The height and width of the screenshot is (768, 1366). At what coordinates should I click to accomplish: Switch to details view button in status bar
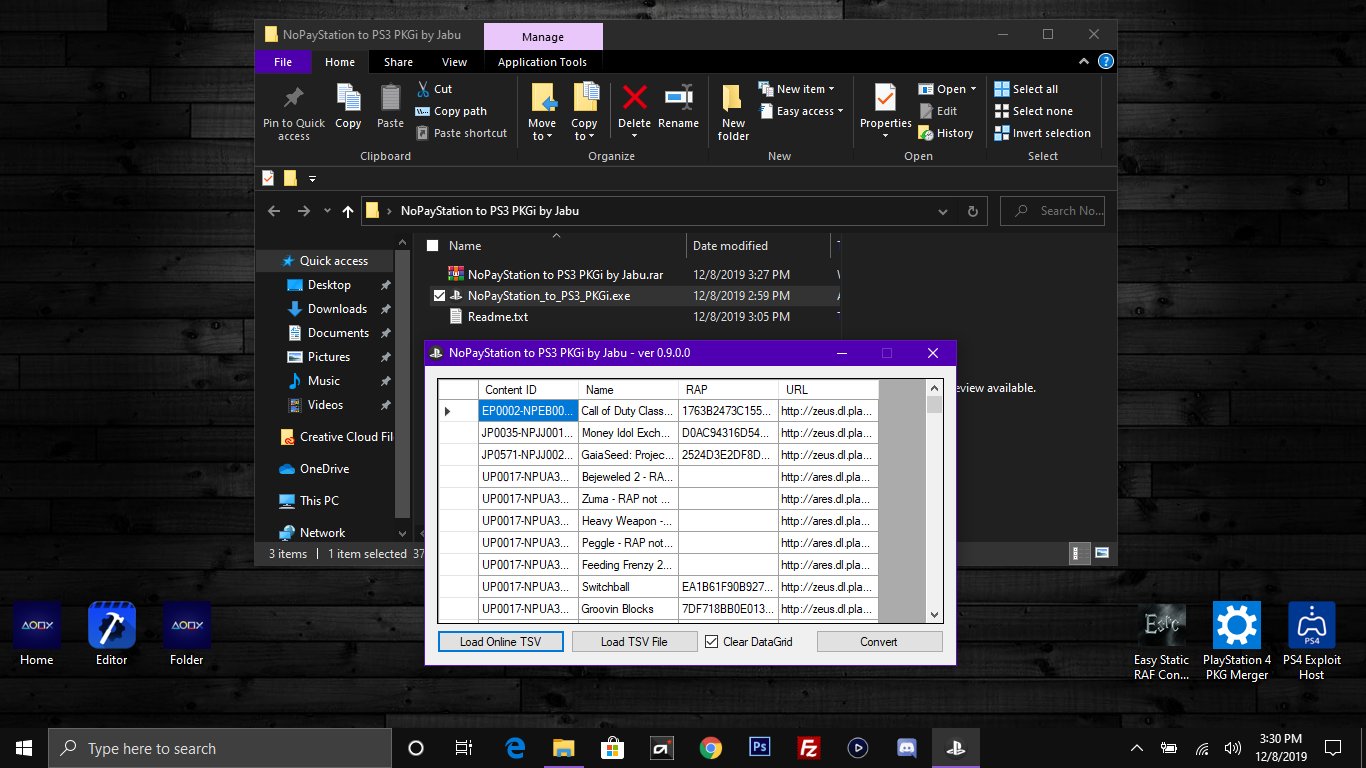pos(1080,553)
